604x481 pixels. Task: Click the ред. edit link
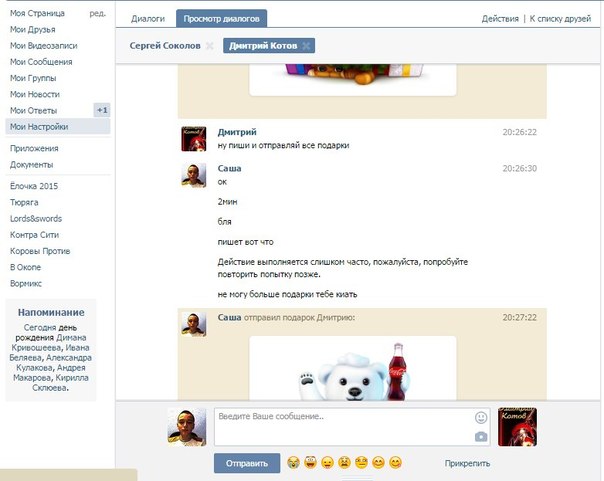pos(97,13)
